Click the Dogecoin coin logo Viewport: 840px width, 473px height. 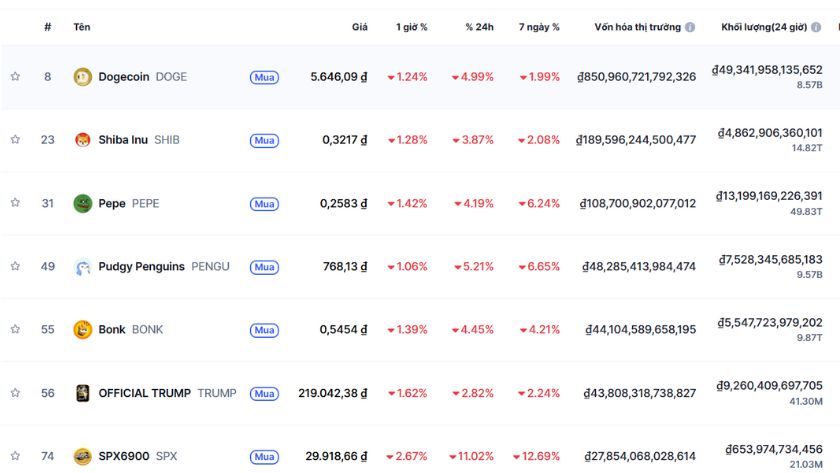(82, 77)
